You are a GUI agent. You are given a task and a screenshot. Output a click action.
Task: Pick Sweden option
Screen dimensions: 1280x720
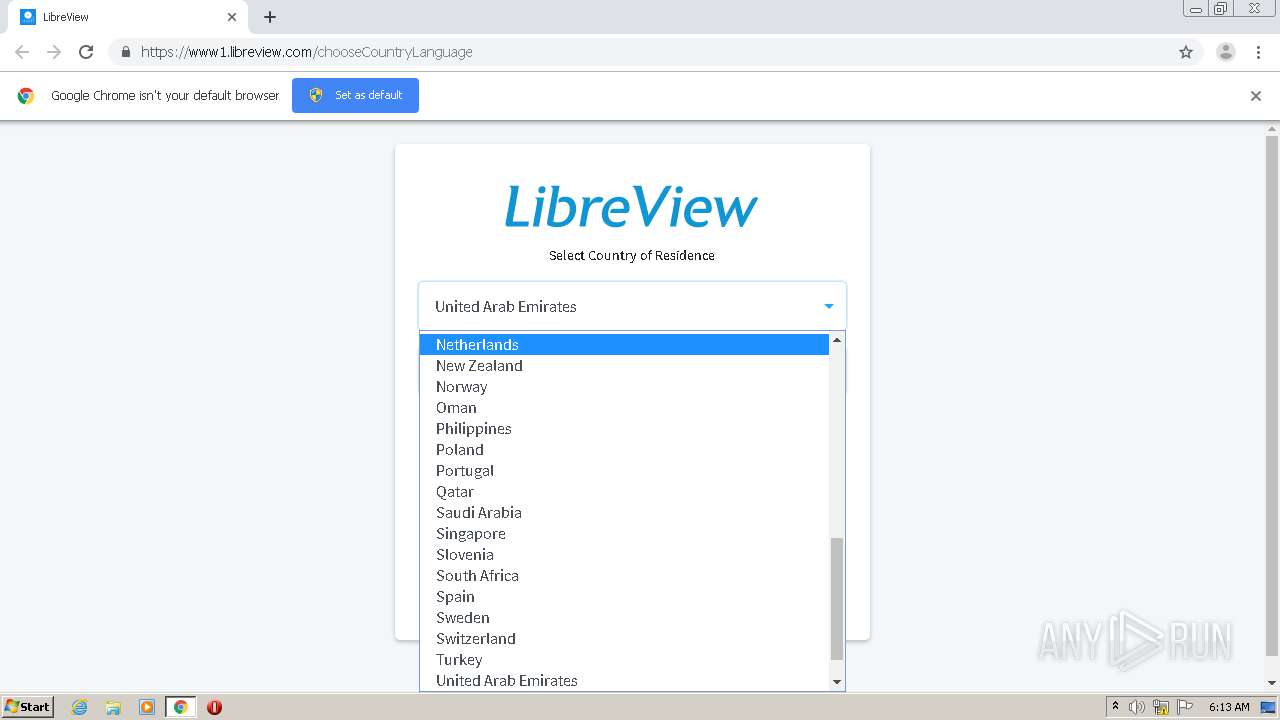[624, 617]
